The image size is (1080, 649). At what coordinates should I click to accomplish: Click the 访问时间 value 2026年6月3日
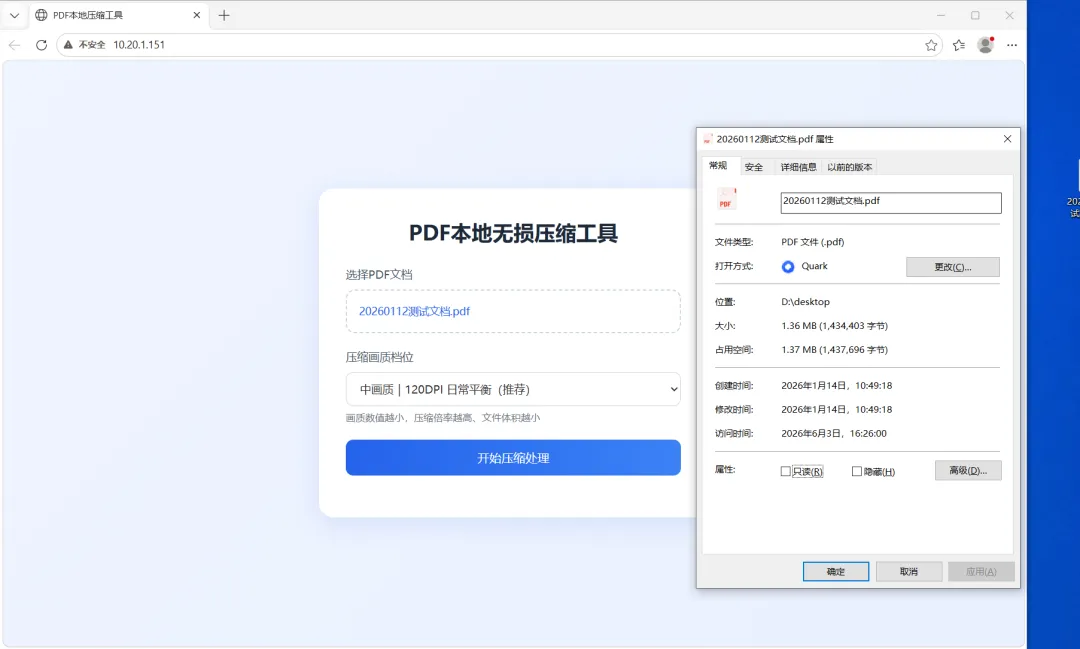833,433
